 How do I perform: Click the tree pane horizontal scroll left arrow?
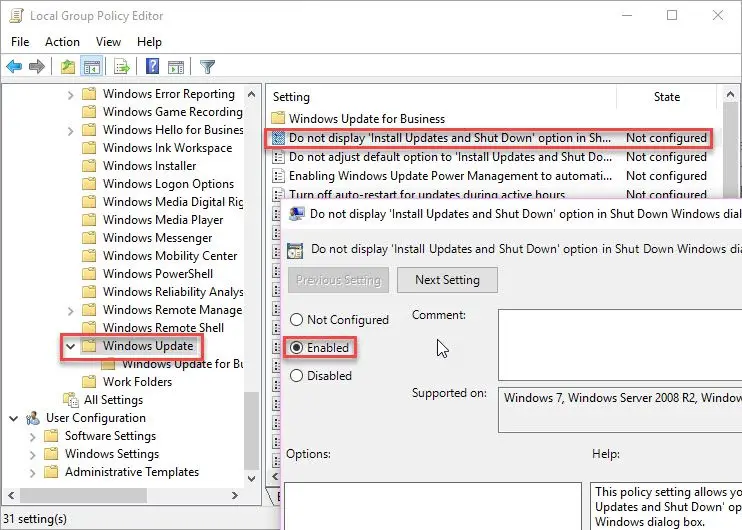[x=11, y=495]
